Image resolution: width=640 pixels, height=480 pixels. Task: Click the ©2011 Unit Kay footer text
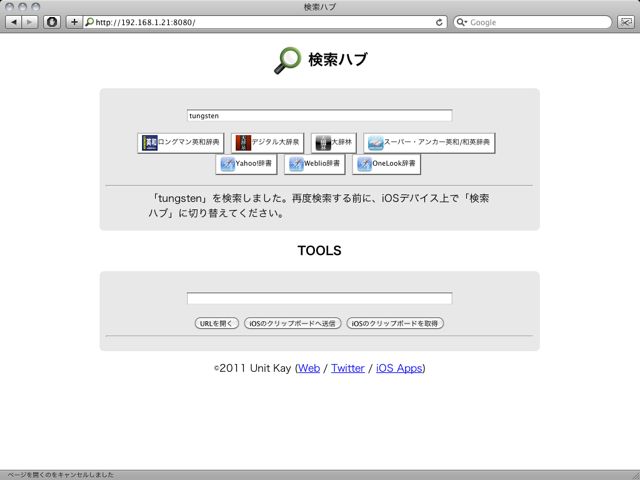pos(253,368)
